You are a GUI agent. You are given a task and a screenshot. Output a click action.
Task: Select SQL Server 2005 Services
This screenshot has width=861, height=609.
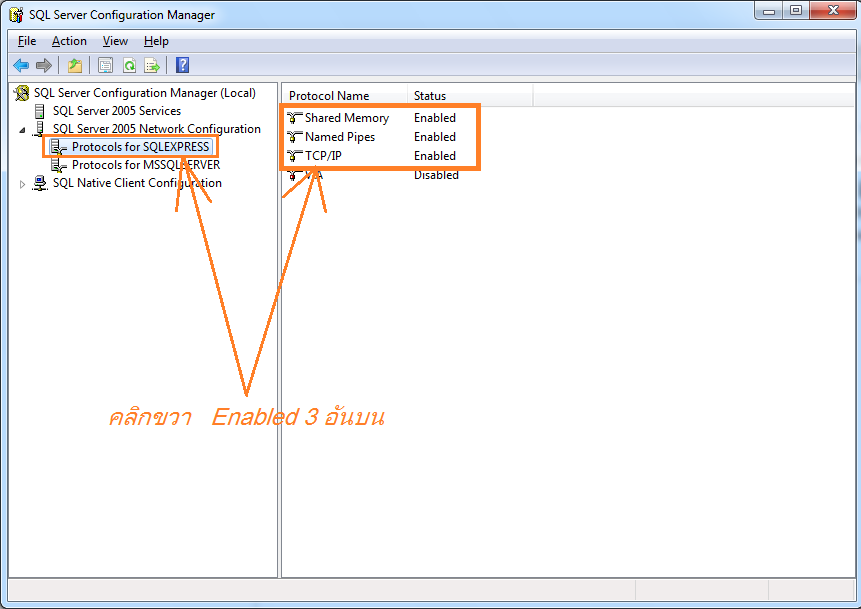tap(116, 111)
